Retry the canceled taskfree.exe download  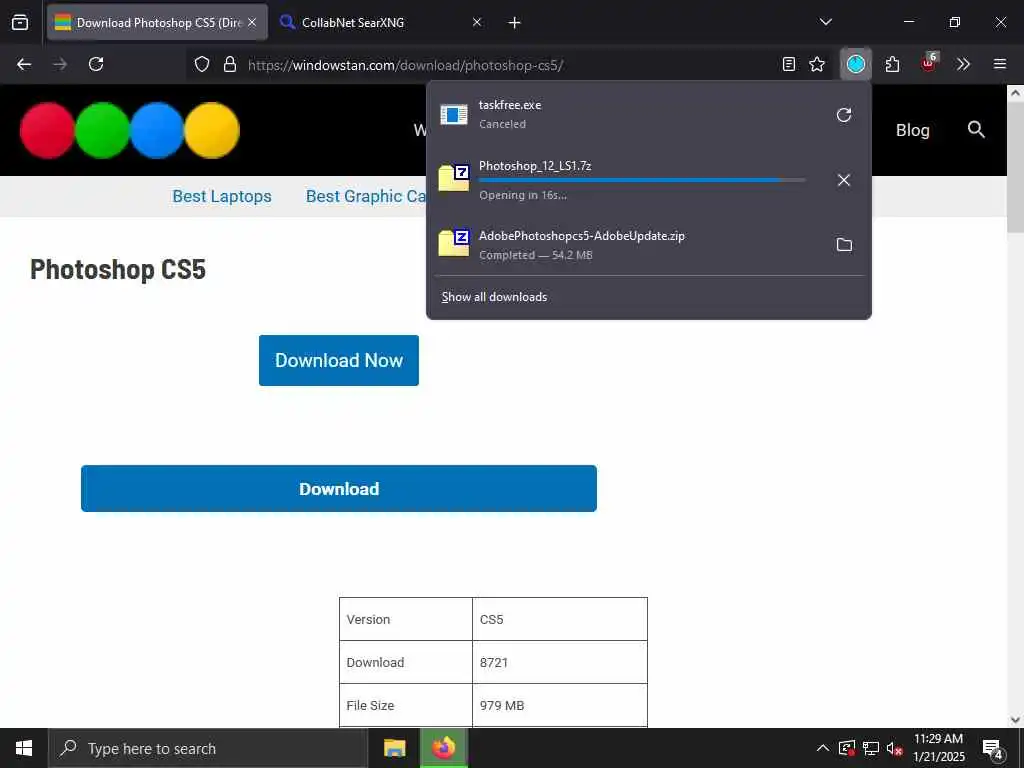tap(844, 115)
